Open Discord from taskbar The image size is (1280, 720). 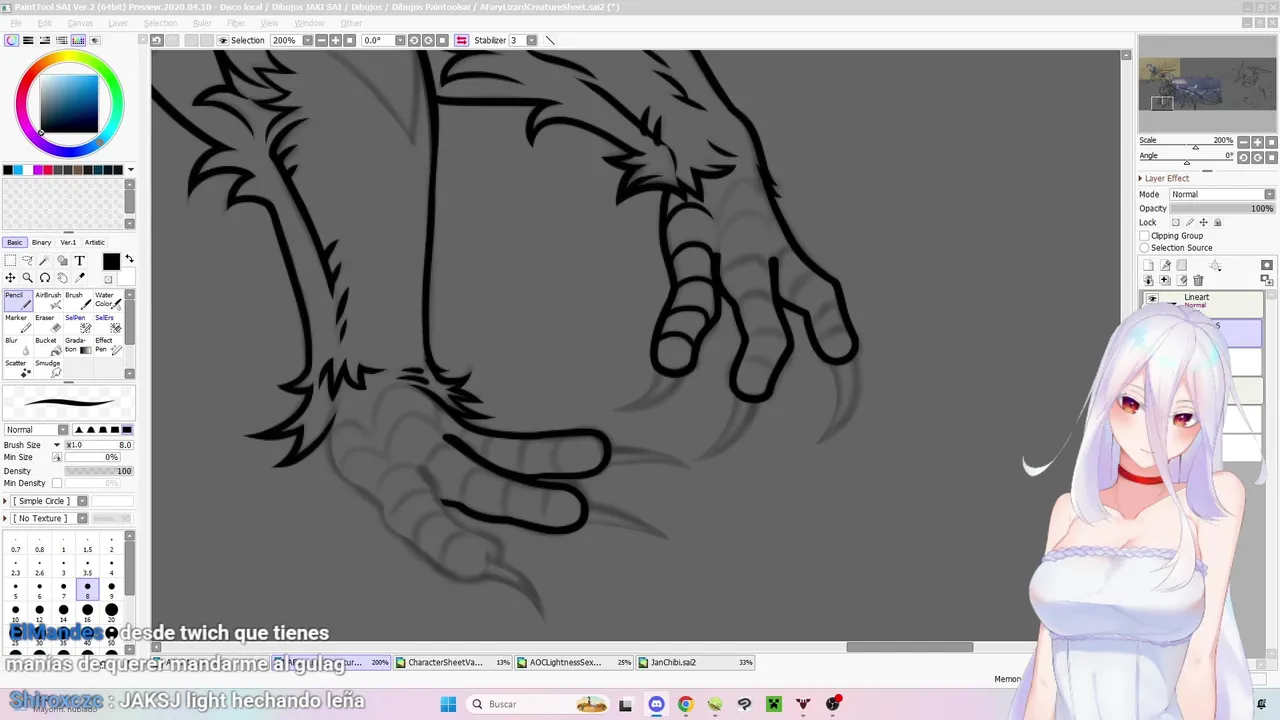click(x=656, y=704)
